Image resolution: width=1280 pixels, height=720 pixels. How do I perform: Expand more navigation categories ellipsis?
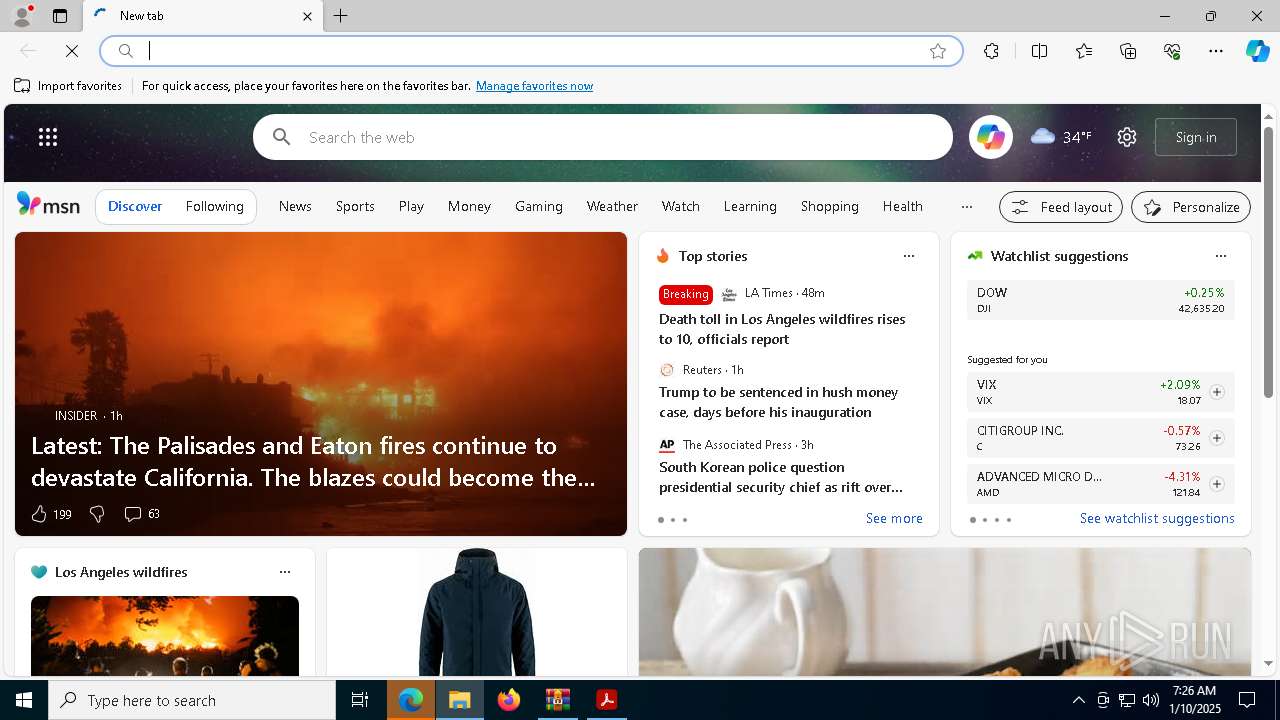tap(966, 207)
